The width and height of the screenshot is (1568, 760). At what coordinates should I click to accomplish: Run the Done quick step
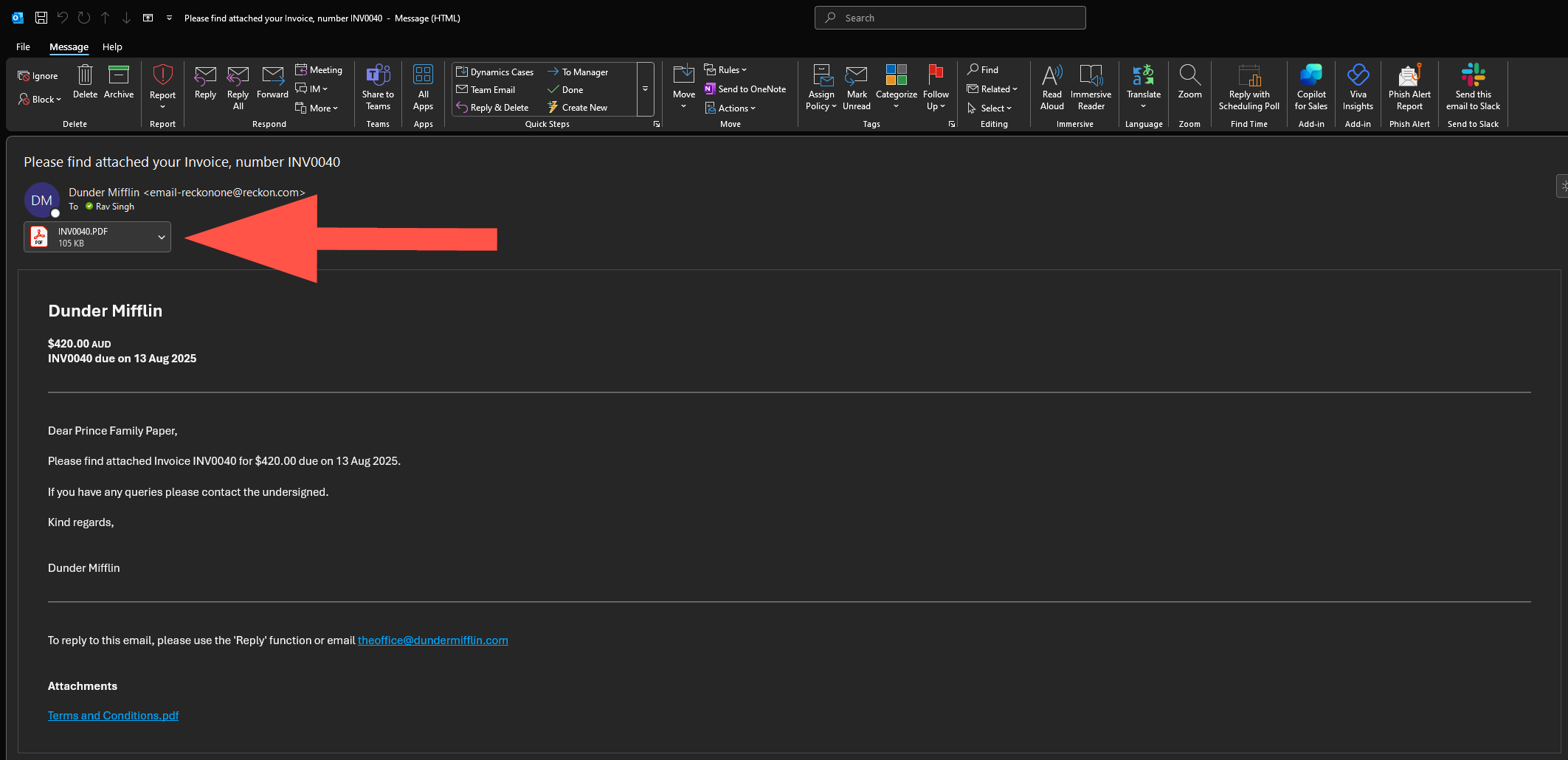click(x=565, y=90)
